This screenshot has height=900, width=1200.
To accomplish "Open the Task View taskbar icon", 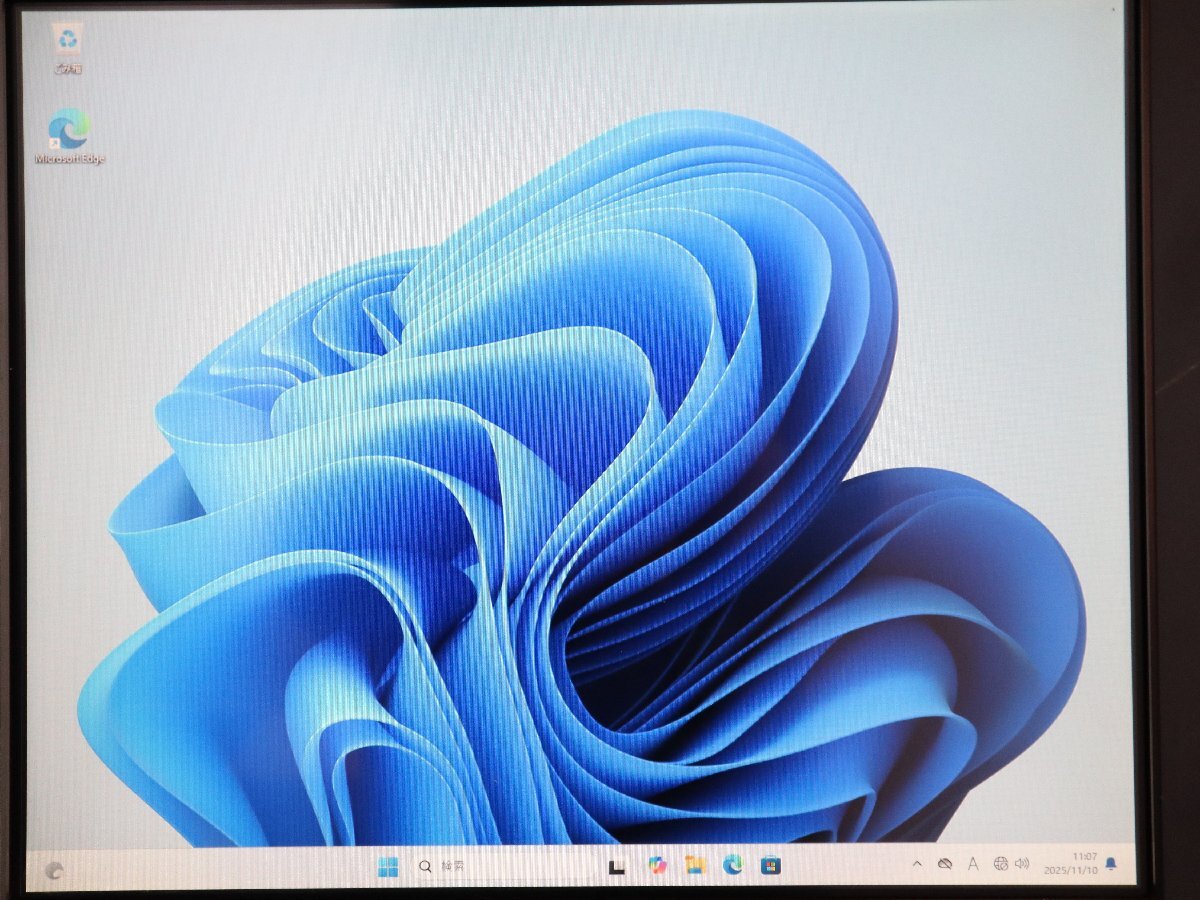I will tap(617, 867).
